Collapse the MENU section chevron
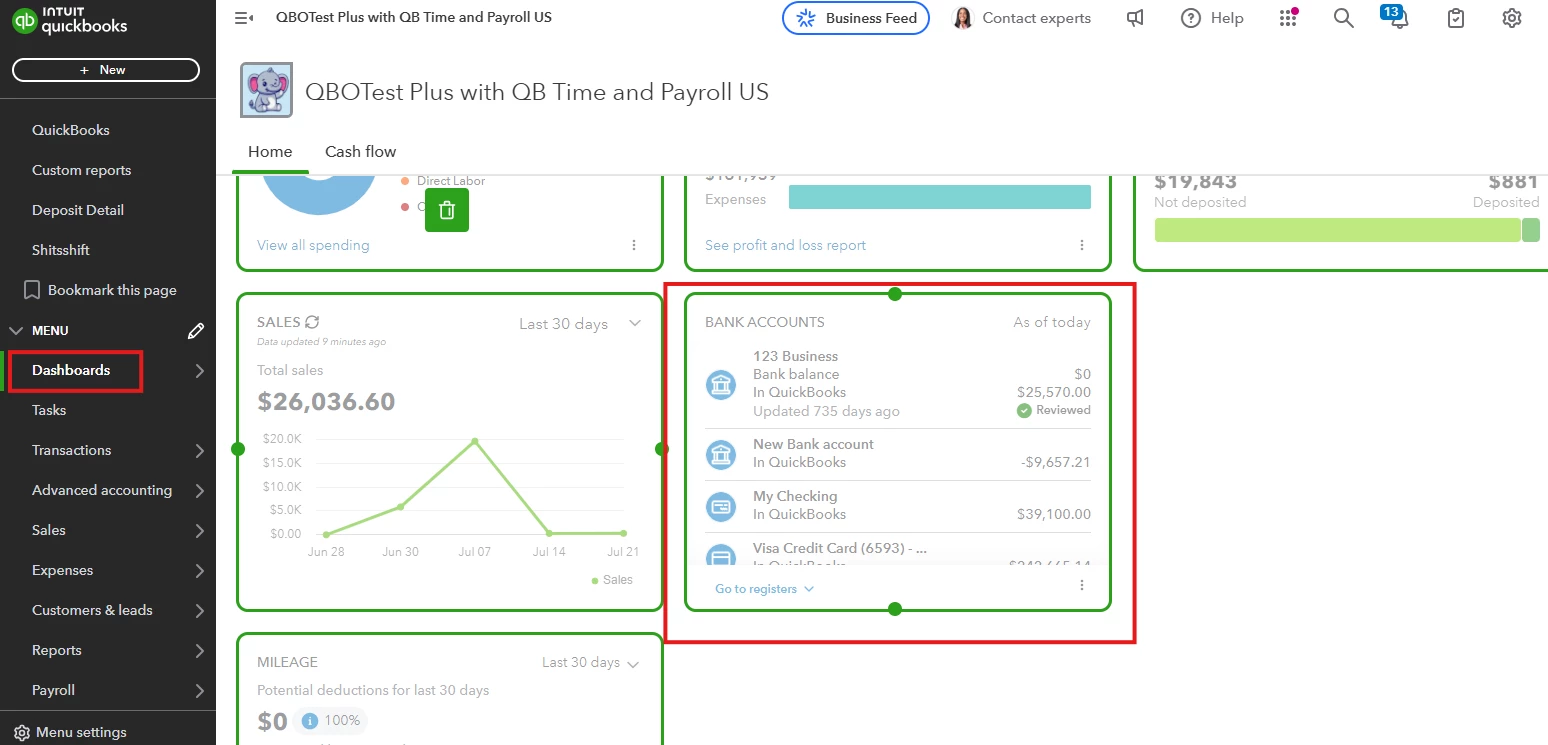 pos(16,330)
